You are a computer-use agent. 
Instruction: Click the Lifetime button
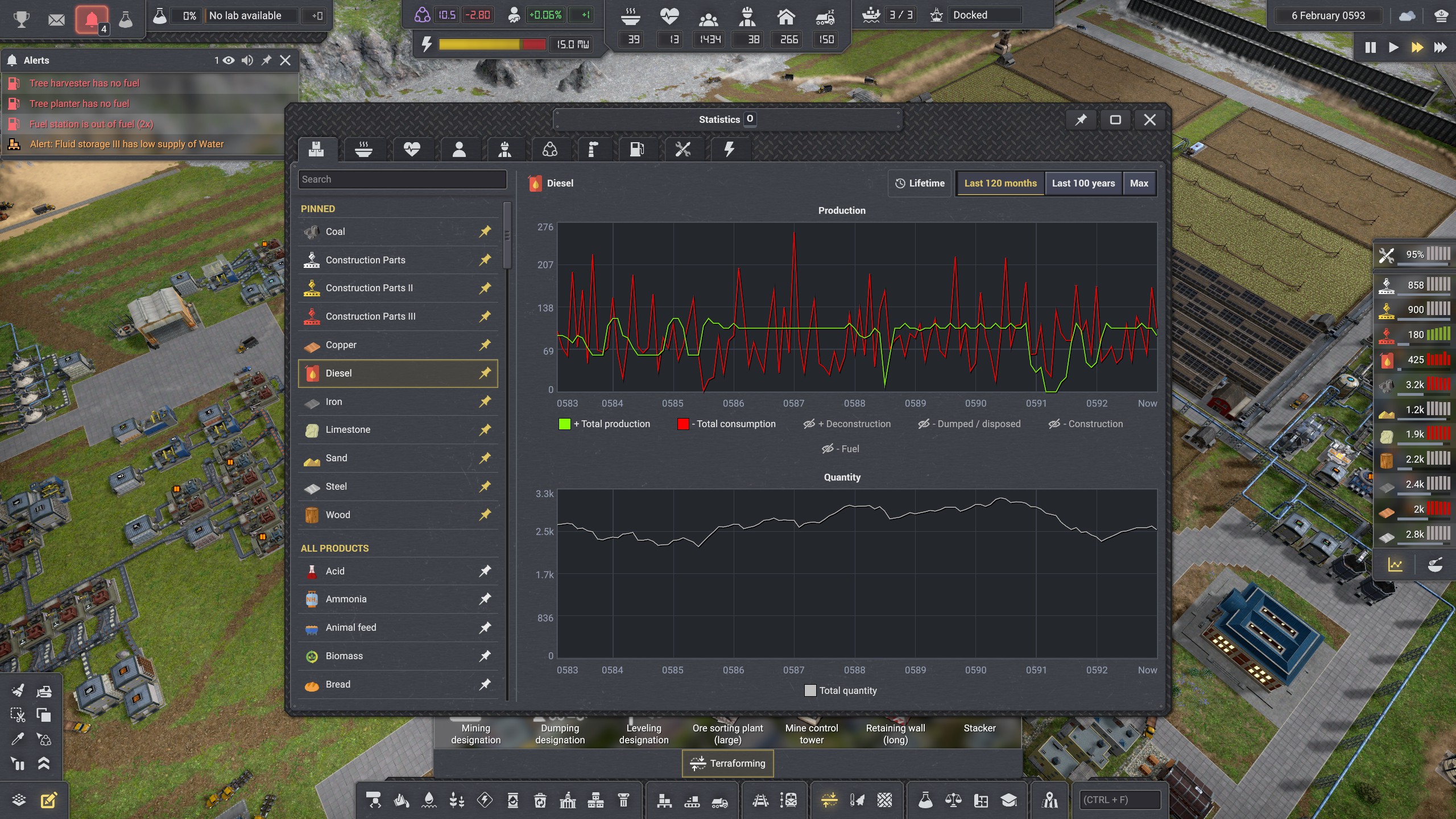[x=920, y=183]
